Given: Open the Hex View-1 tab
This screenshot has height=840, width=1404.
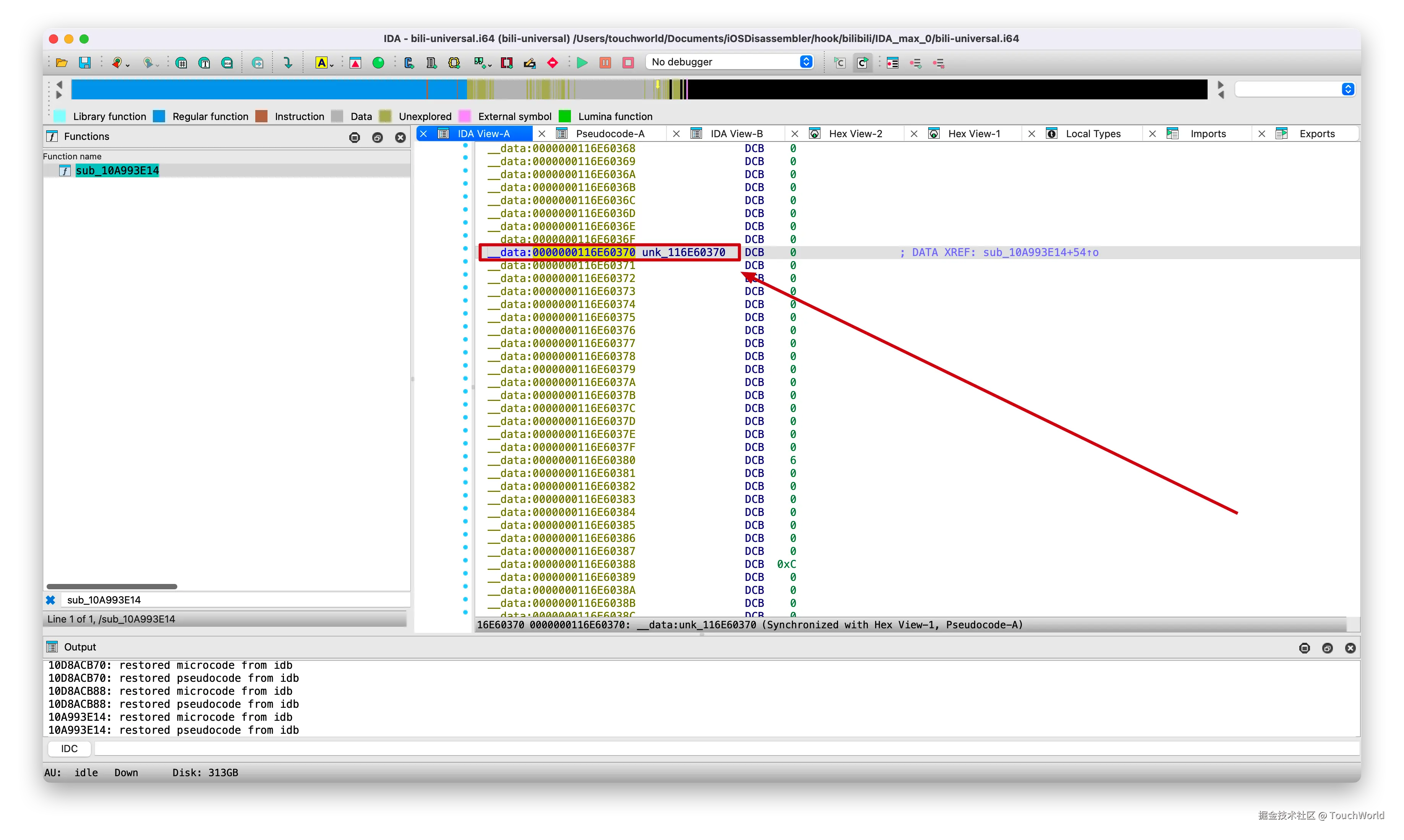Looking at the screenshot, I should coord(973,134).
